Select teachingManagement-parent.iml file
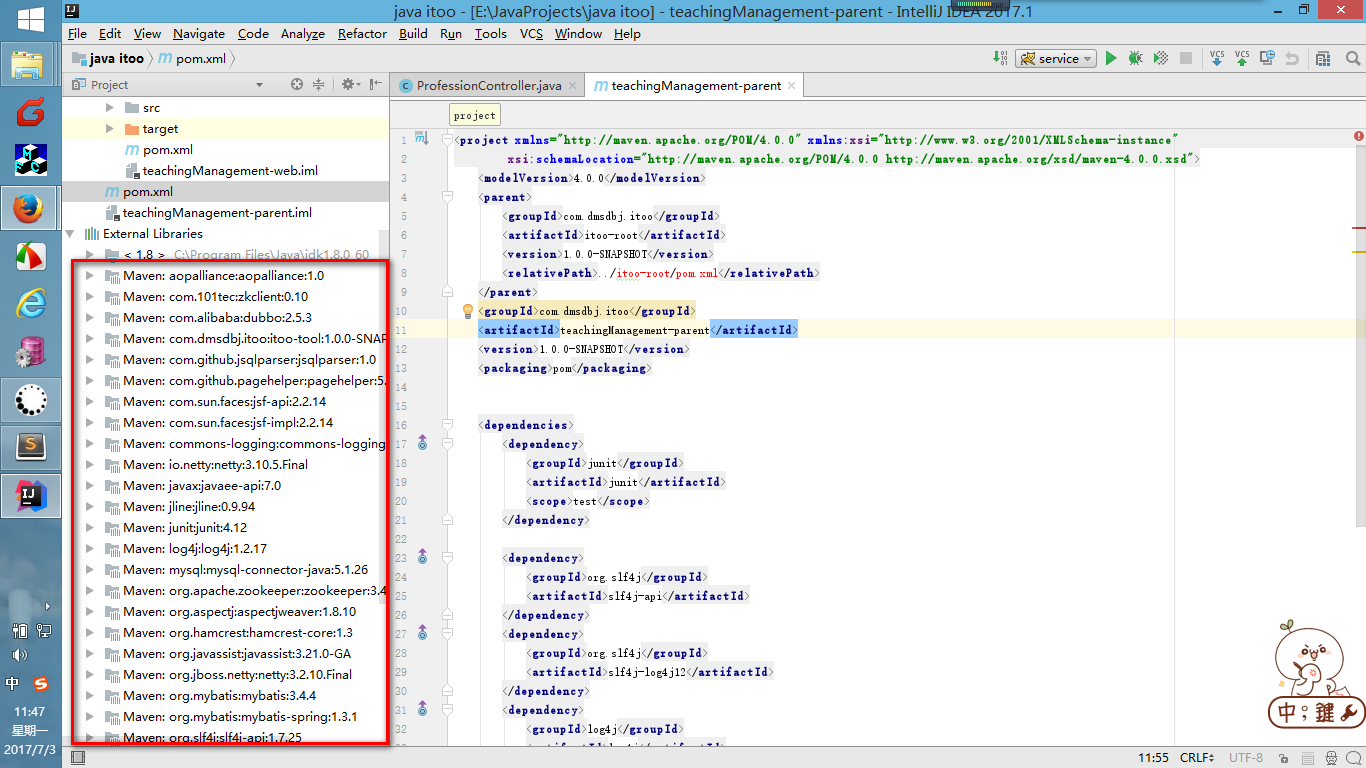 pos(217,212)
